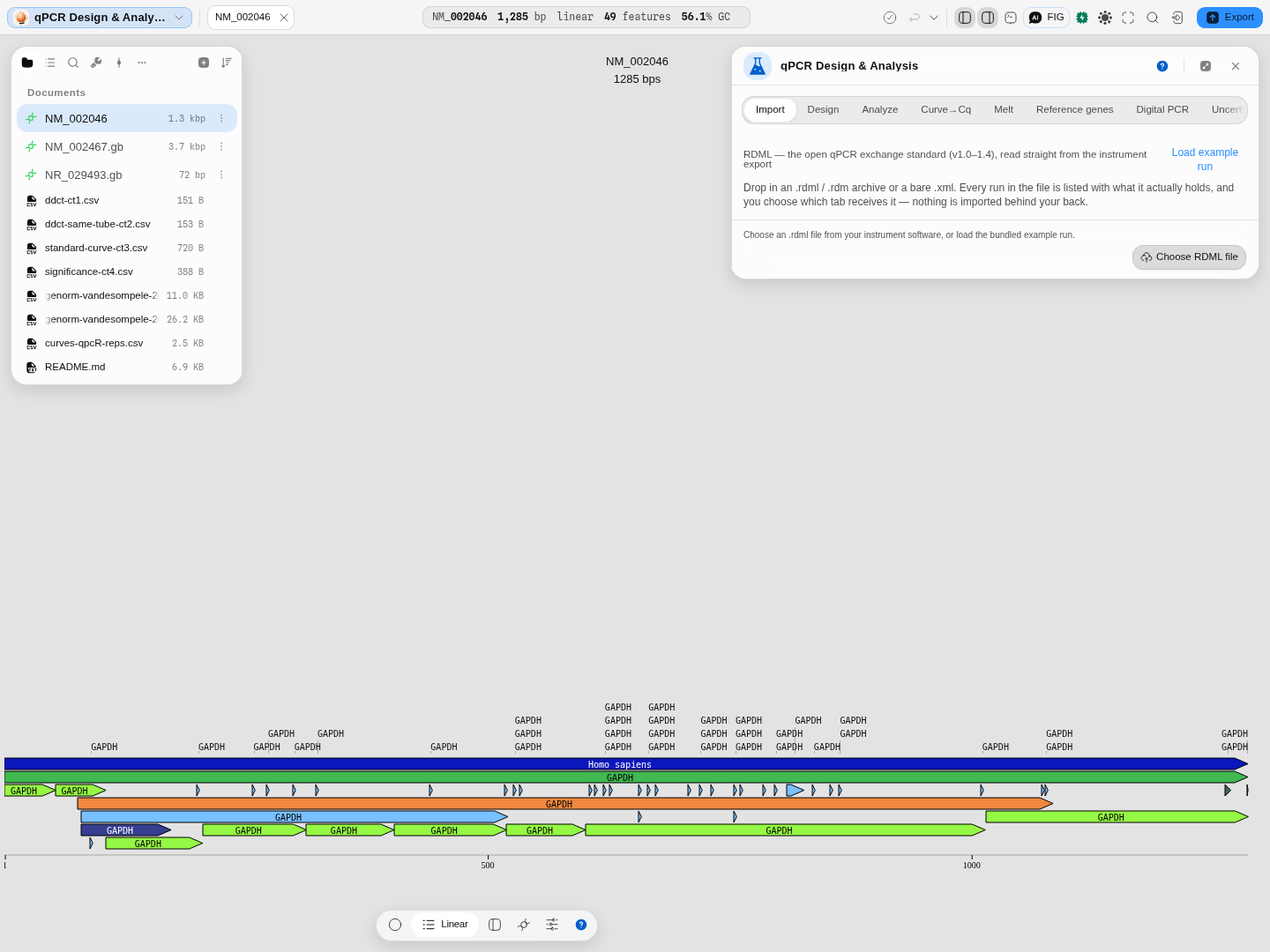Click the add new document plus icon
The height and width of the screenshot is (952, 1270).
coord(204,63)
